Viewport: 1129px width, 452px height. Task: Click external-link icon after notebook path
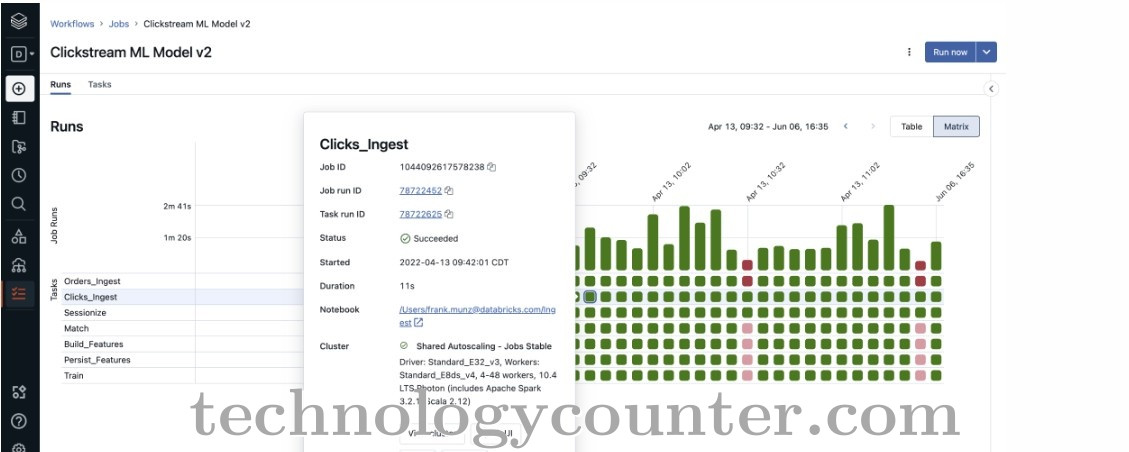(418, 323)
